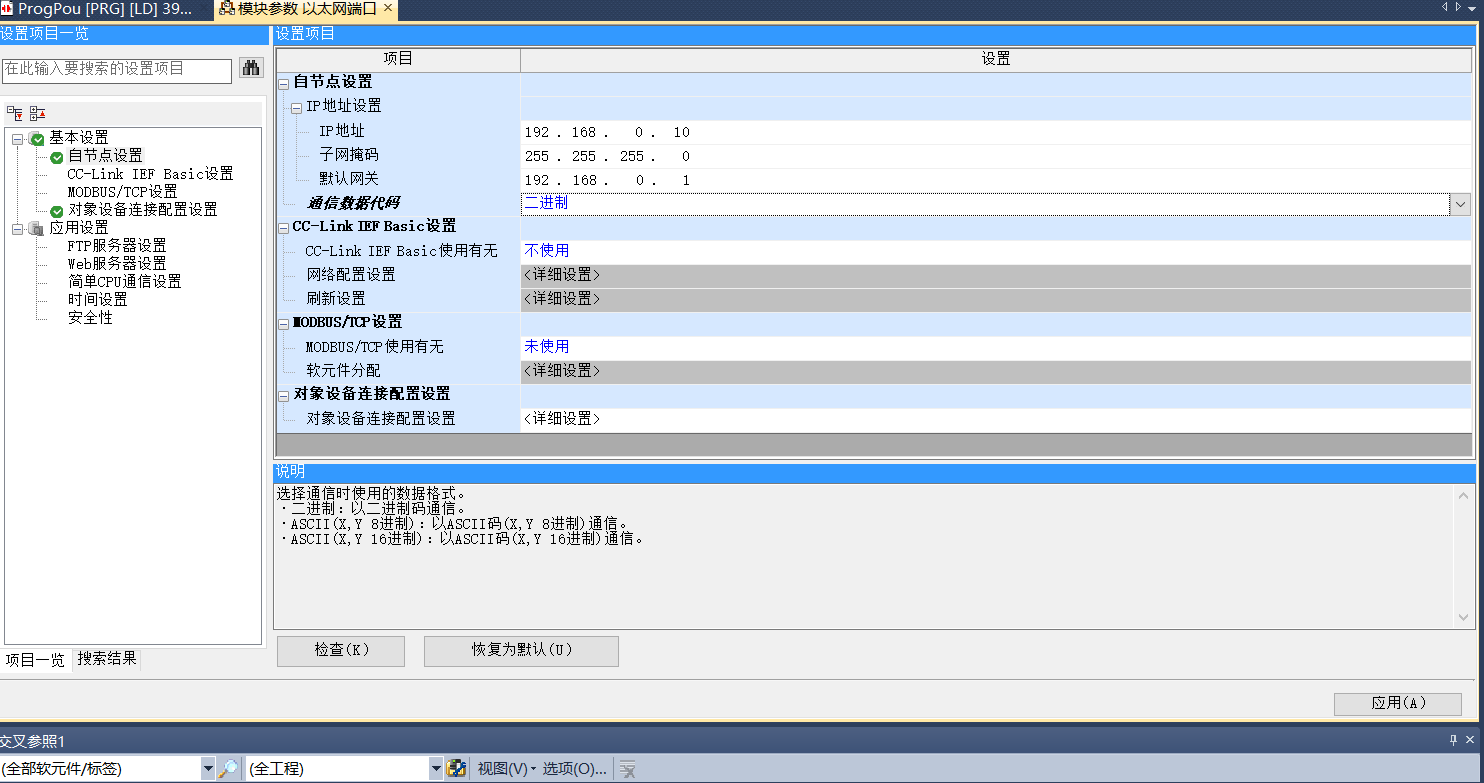Click the icon right of 全工程 dropdown
The image size is (1484, 783).
click(x=457, y=769)
